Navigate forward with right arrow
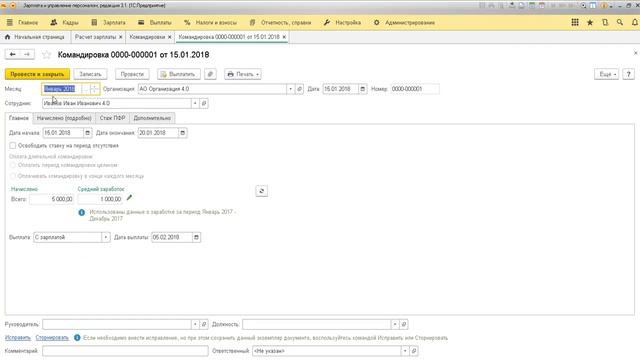 tap(27, 54)
